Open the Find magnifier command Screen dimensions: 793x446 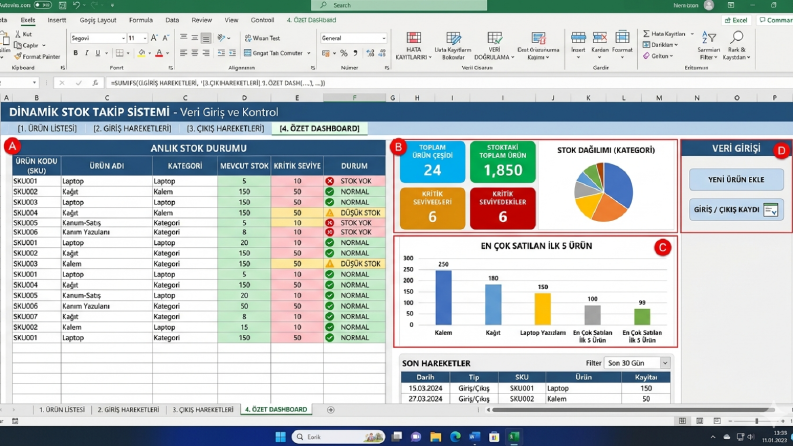pos(736,46)
